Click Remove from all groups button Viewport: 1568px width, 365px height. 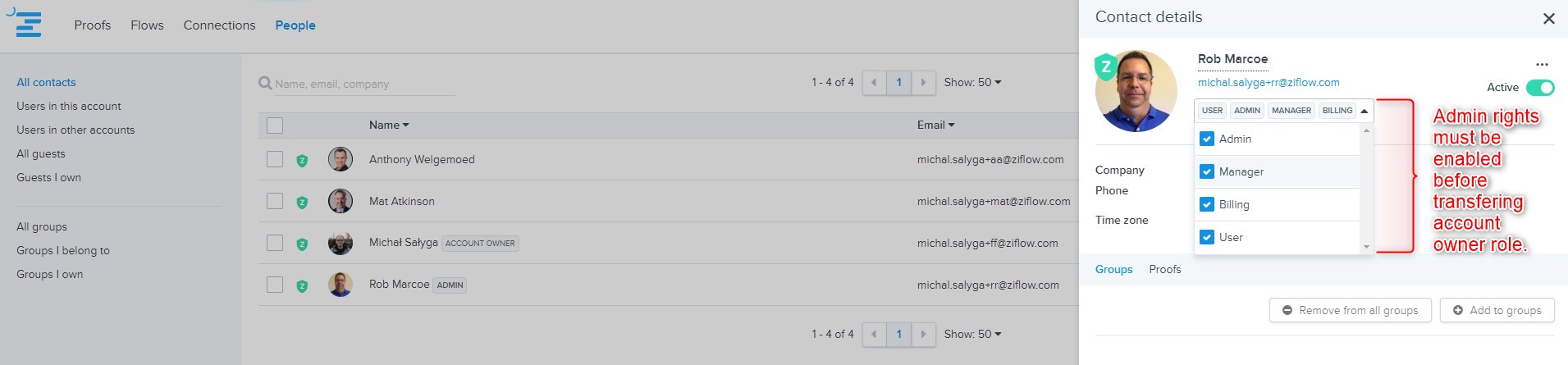pos(1350,310)
